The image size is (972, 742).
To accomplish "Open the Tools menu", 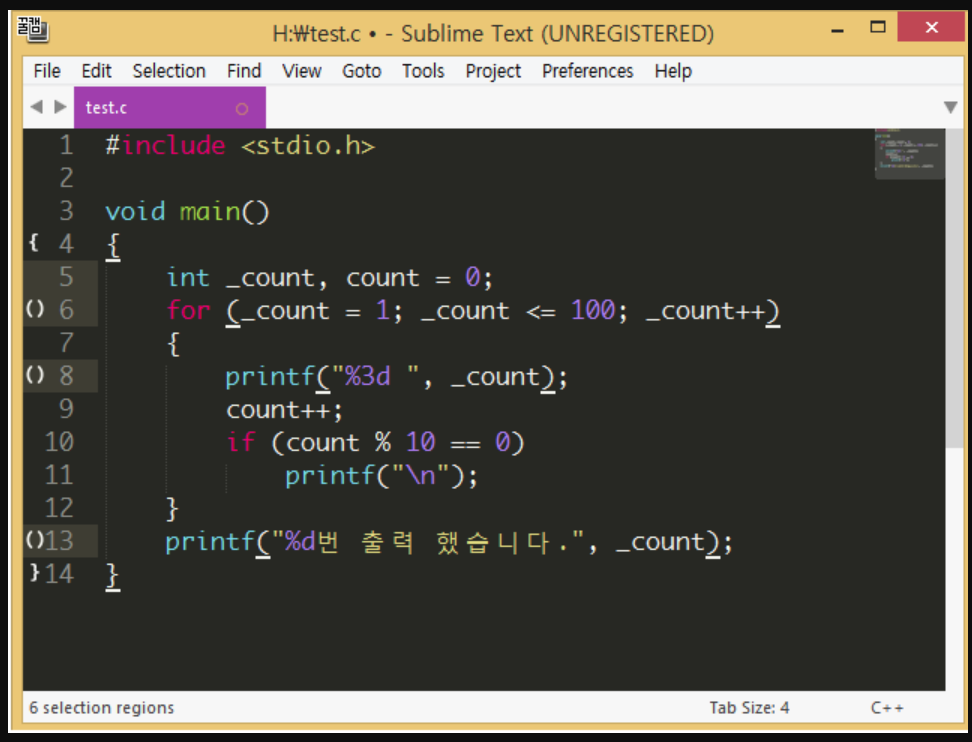I will 423,71.
